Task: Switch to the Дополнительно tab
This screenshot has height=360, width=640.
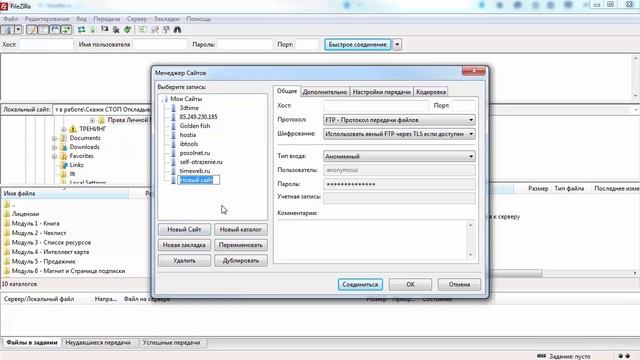Action: [325, 92]
